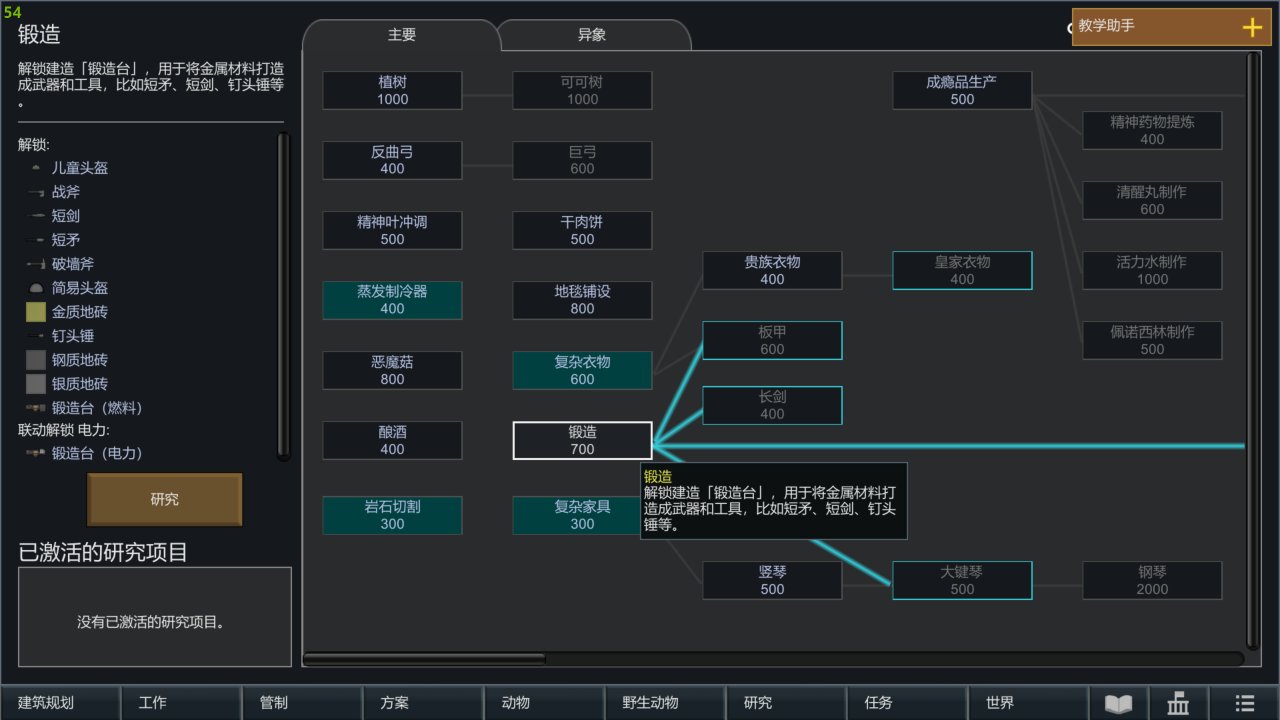
Task: Select the 活力水制作 research project
Action: [1152, 270]
